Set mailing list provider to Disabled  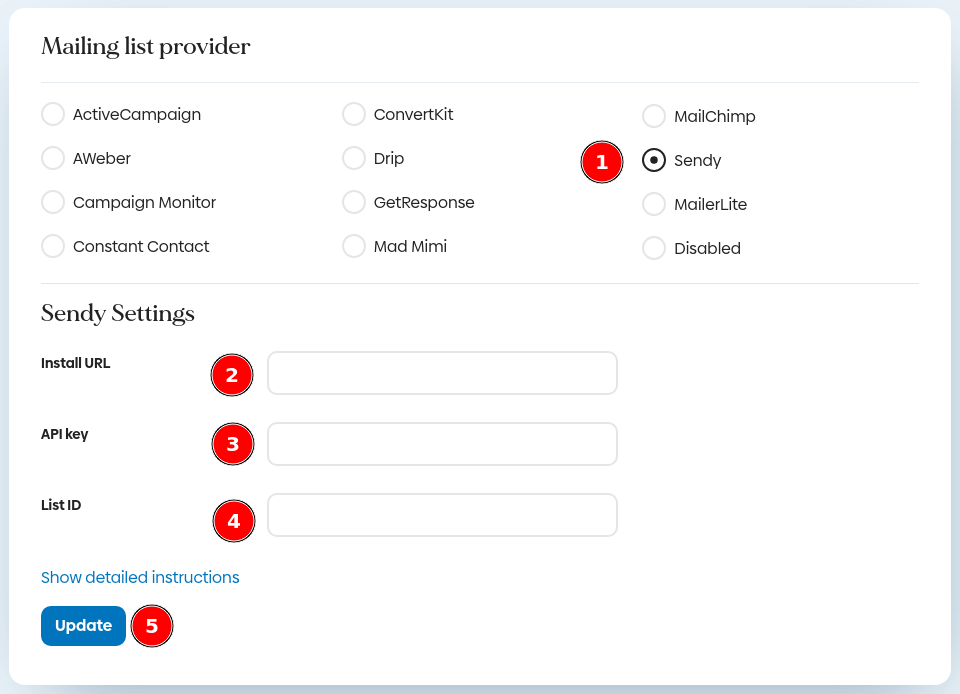coord(654,248)
